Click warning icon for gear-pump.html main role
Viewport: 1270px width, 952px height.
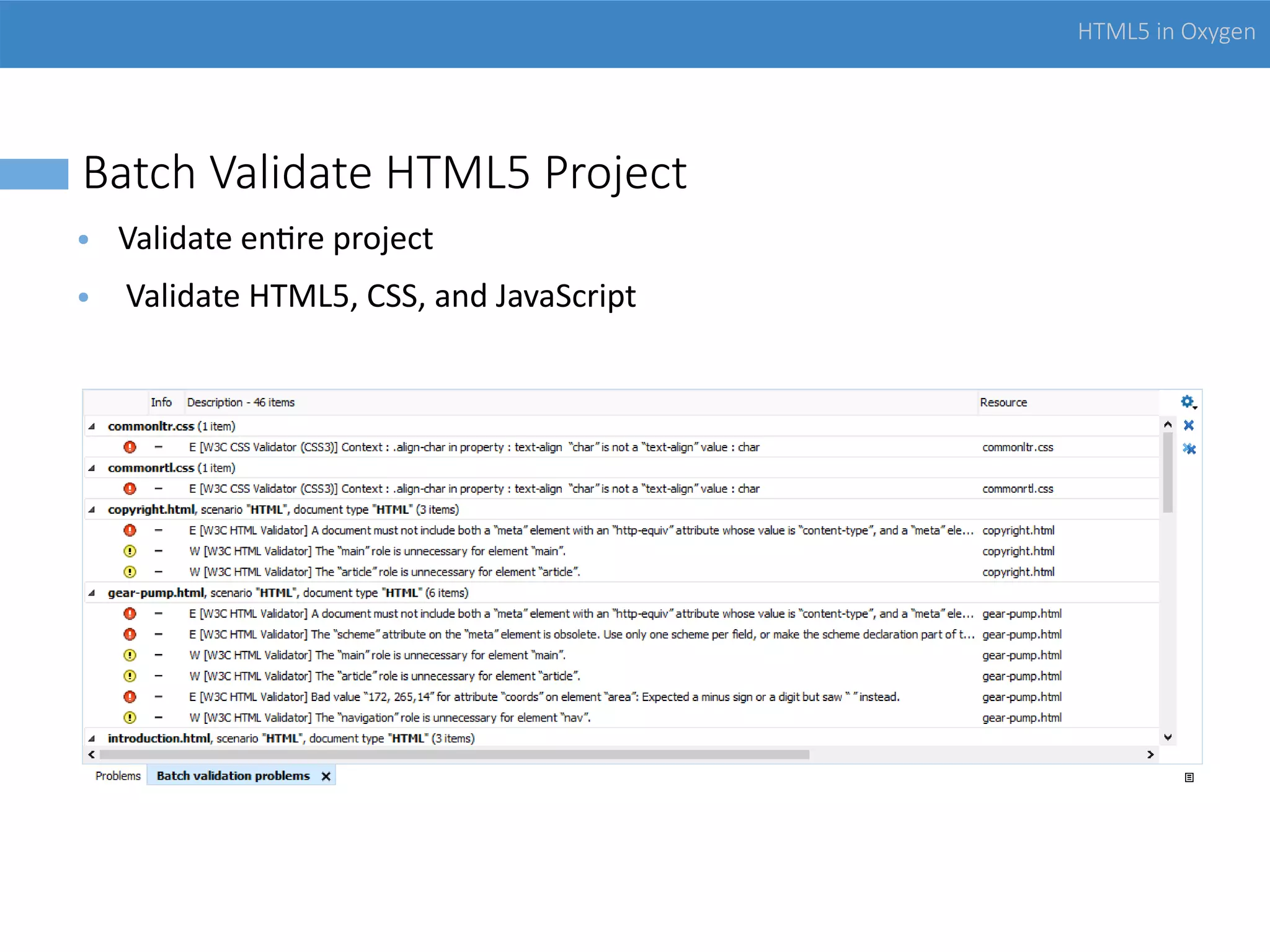click(130, 655)
